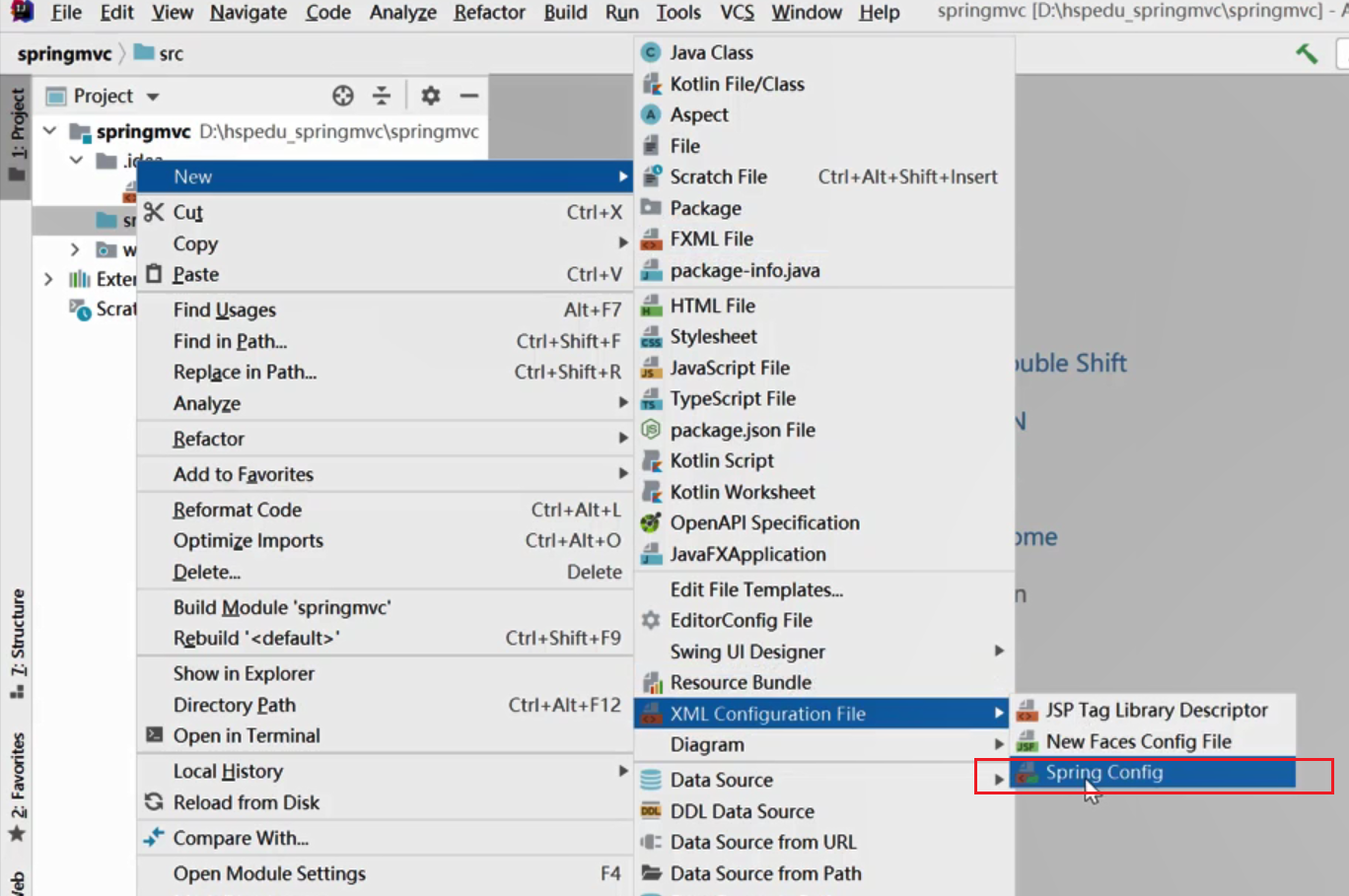Click the collapse all icon in Project panel

382,96
